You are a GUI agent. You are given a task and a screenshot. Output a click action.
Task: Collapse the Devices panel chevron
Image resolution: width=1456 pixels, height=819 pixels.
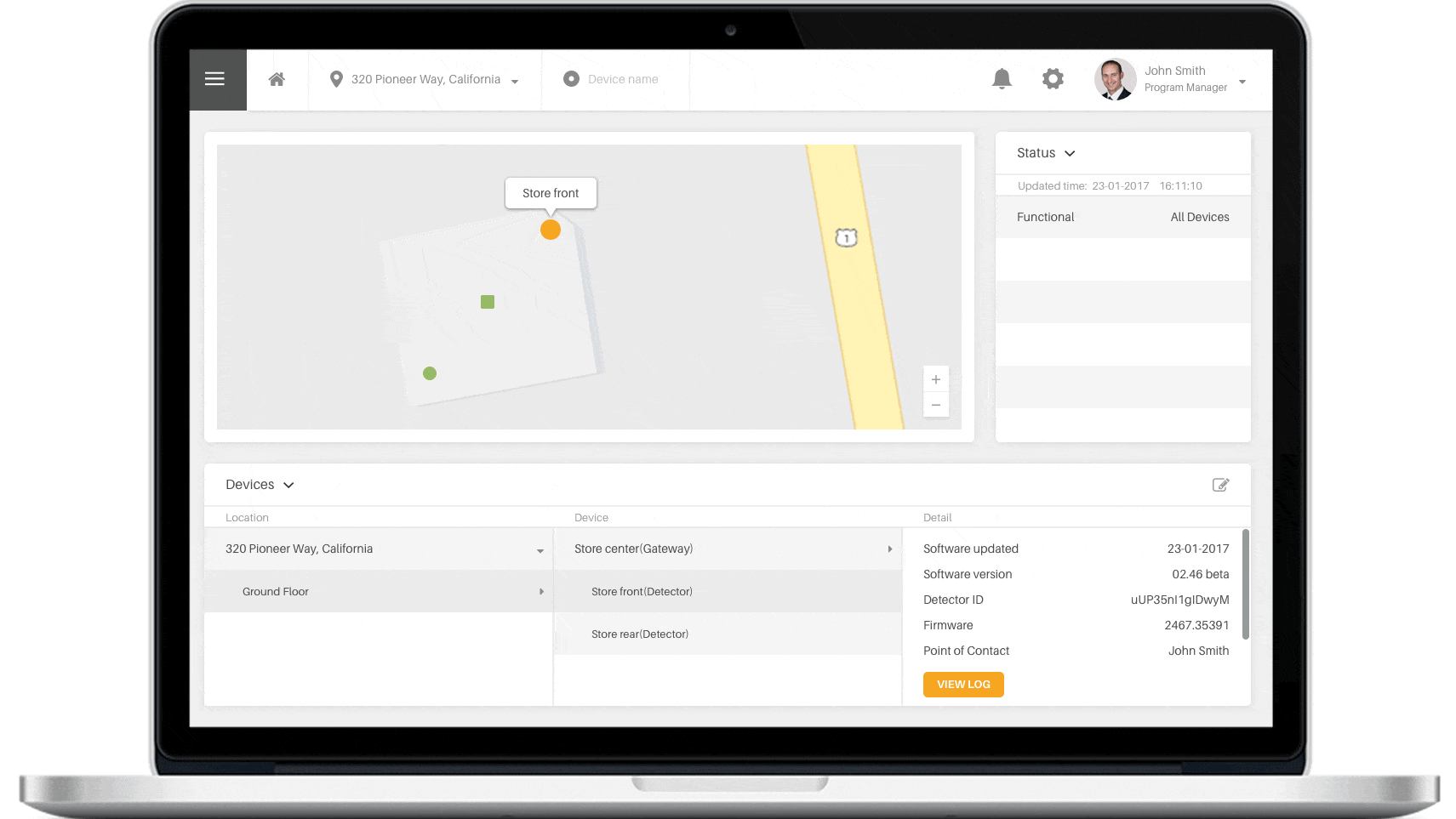[288, 485]
